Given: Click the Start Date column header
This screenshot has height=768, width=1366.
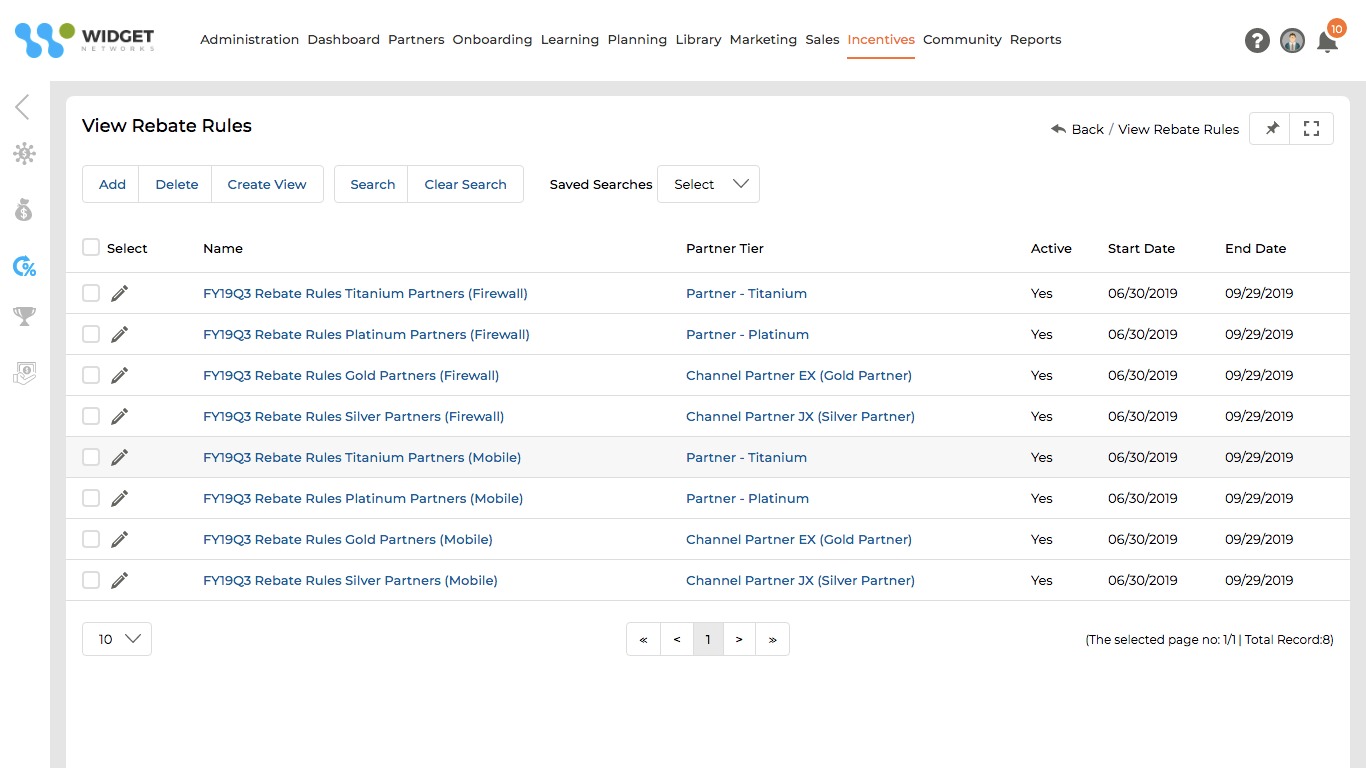Looking at the screenshot, I should pyautogui.click(x=1141, y=248).
